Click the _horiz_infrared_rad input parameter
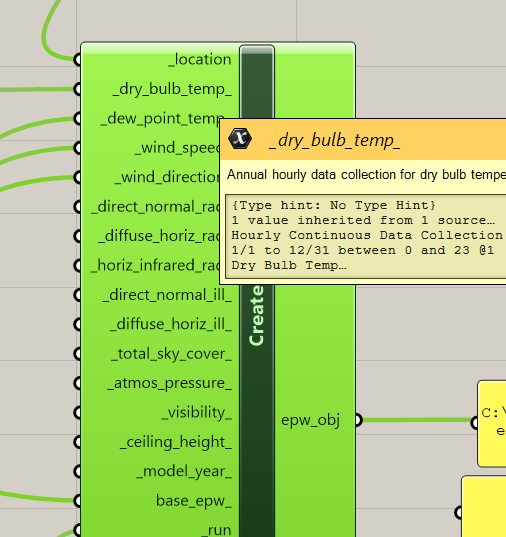Image resolution: width=506 pixels, height=537 pixels. pyautogui.click(x=155, y=266)
